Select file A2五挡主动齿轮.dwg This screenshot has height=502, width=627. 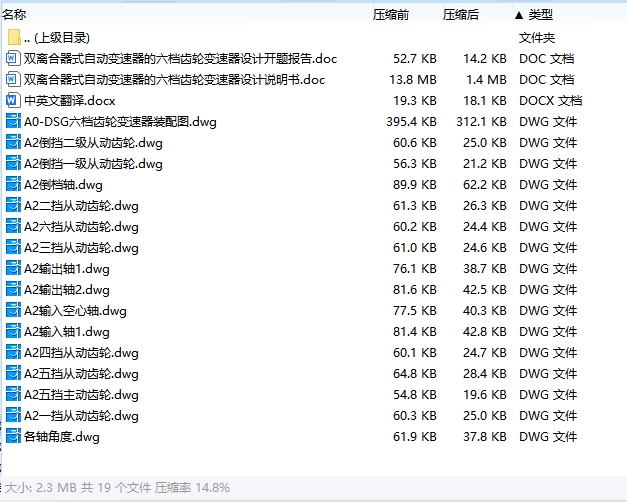click(81, 394)
